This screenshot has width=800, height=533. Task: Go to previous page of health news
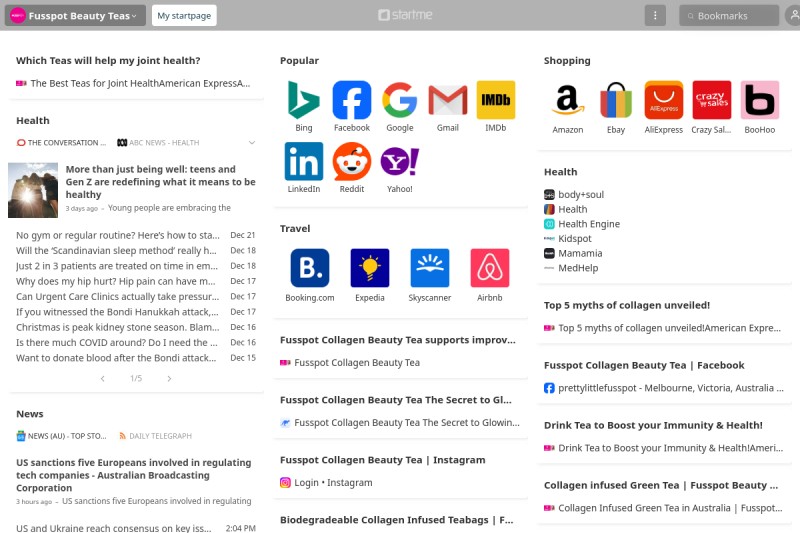point(103,378)
